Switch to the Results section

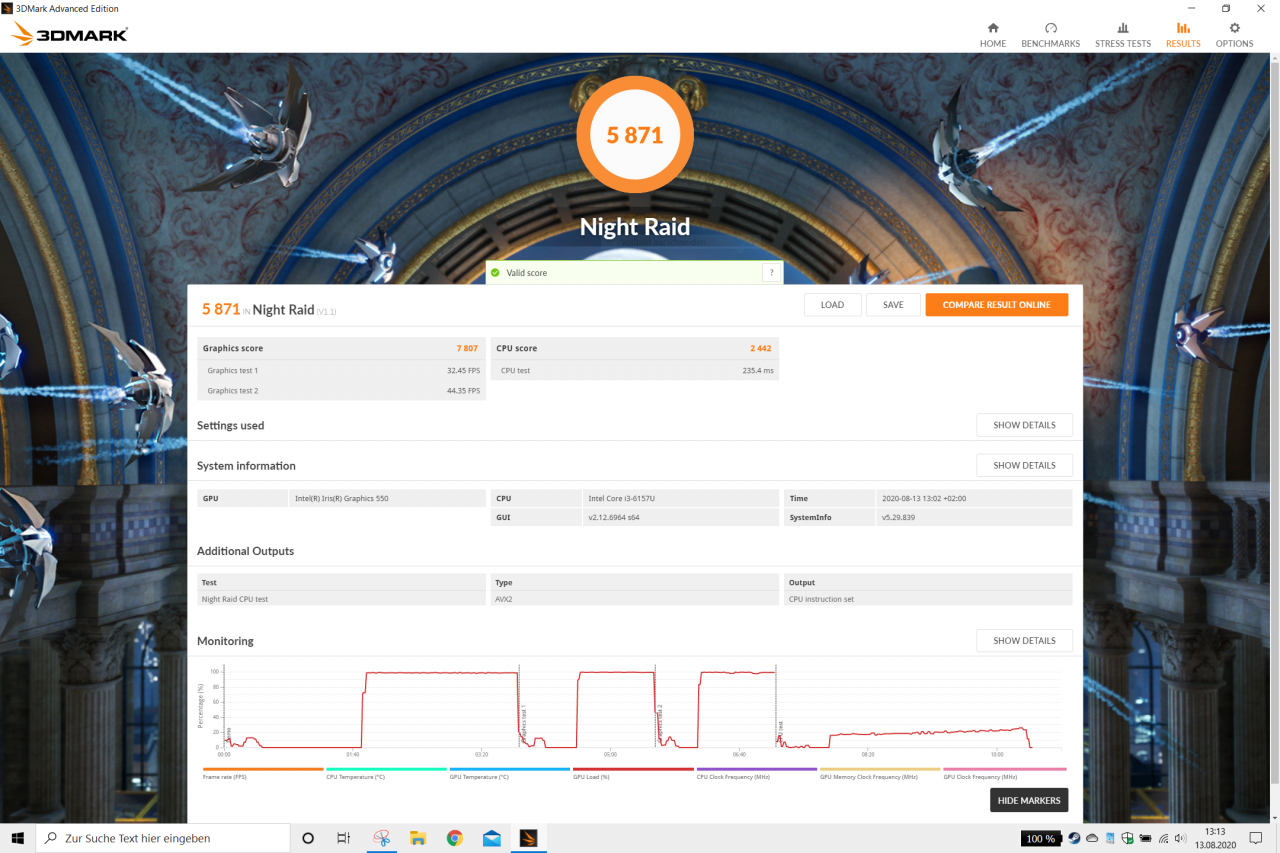1183,35
